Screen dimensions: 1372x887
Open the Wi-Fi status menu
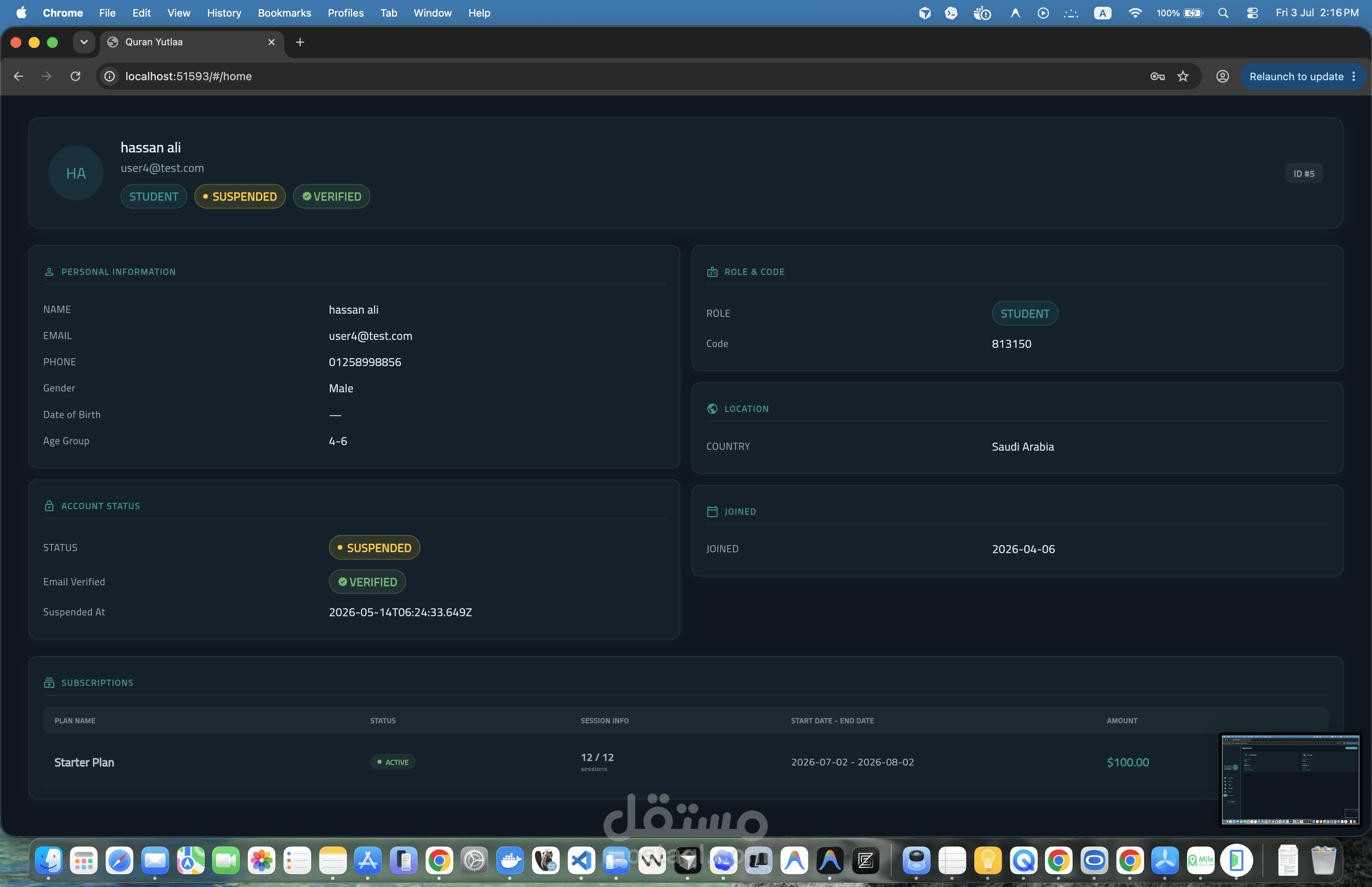1135,13
